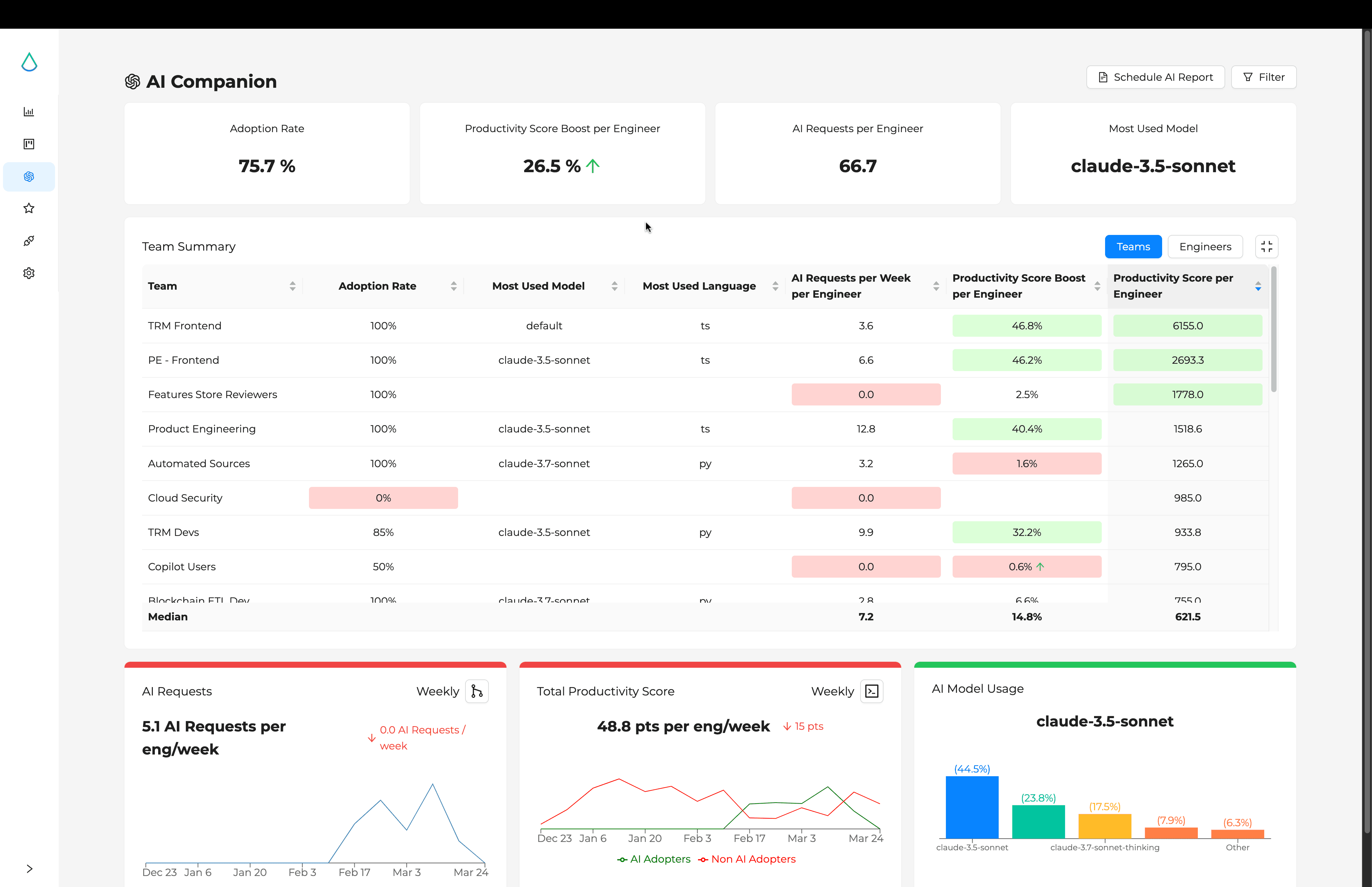Click the green 23.8% model usage bar
Screen dimensions: 1372x887
point(1038,821)
